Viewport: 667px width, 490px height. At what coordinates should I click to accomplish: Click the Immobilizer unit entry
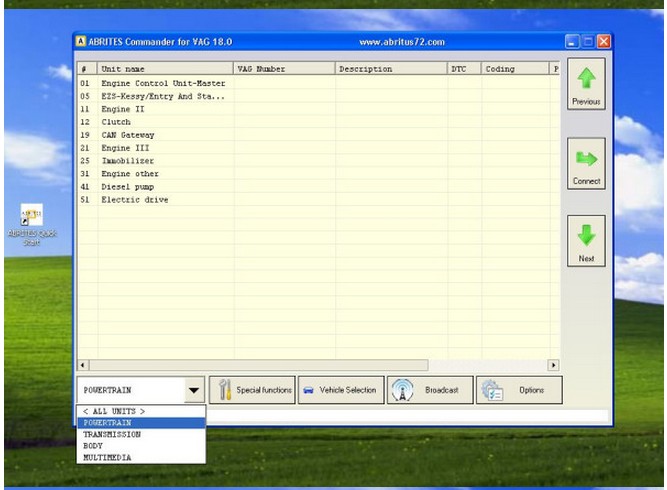[128, 161]
